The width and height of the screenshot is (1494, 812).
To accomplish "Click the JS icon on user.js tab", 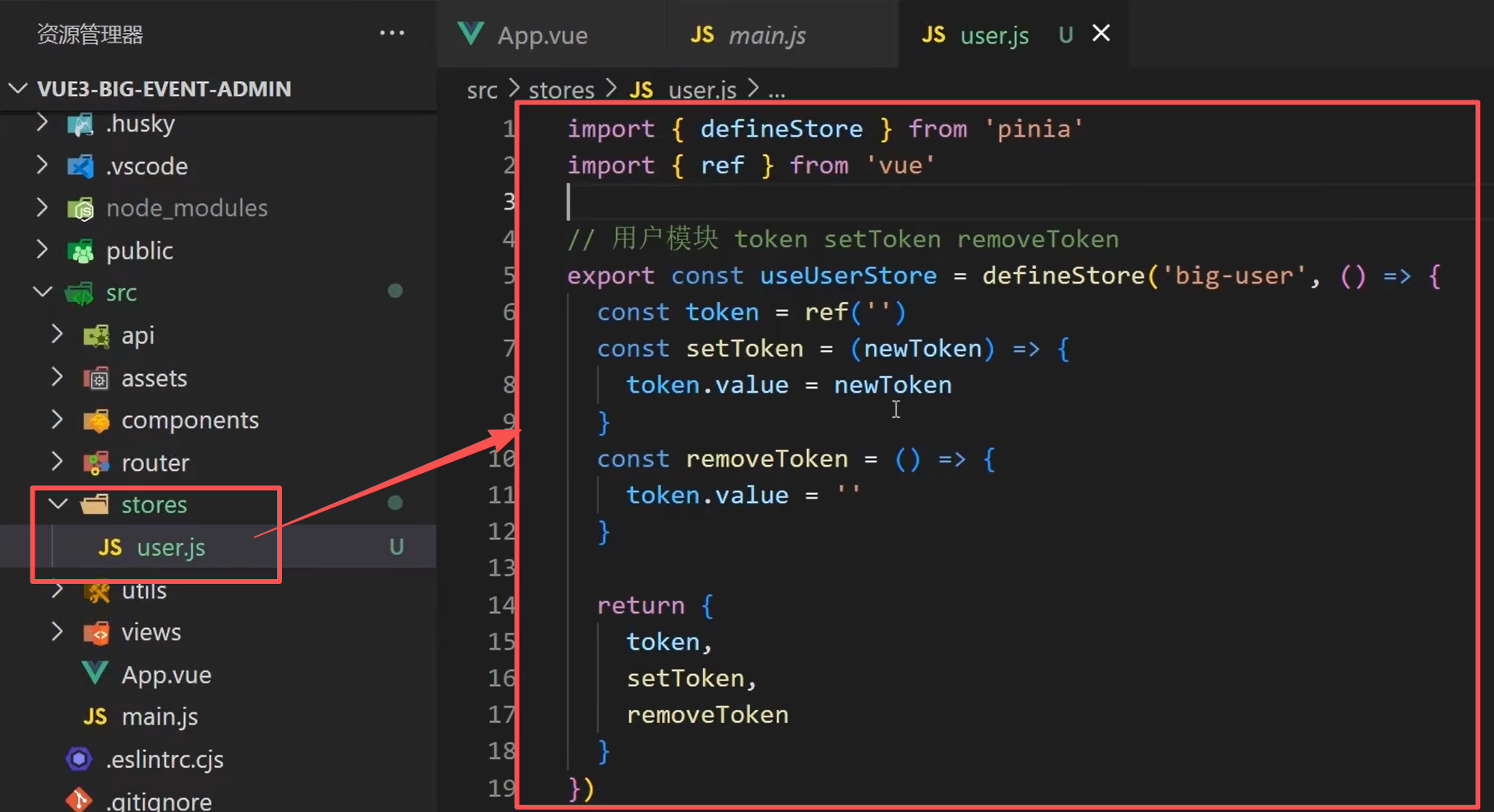I will point(933,35).
